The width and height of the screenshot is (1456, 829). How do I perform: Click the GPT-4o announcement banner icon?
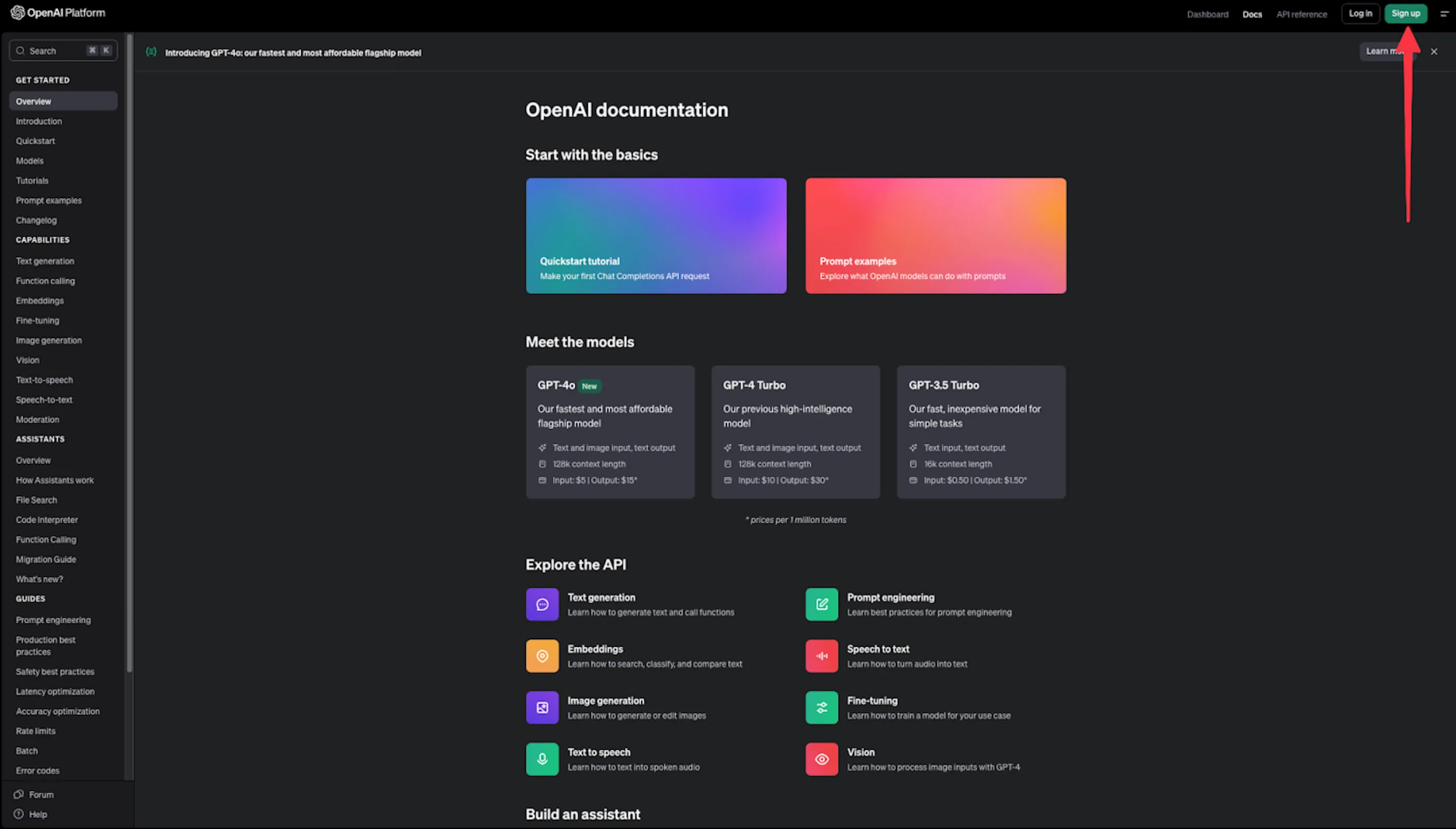tap(151, 52)
